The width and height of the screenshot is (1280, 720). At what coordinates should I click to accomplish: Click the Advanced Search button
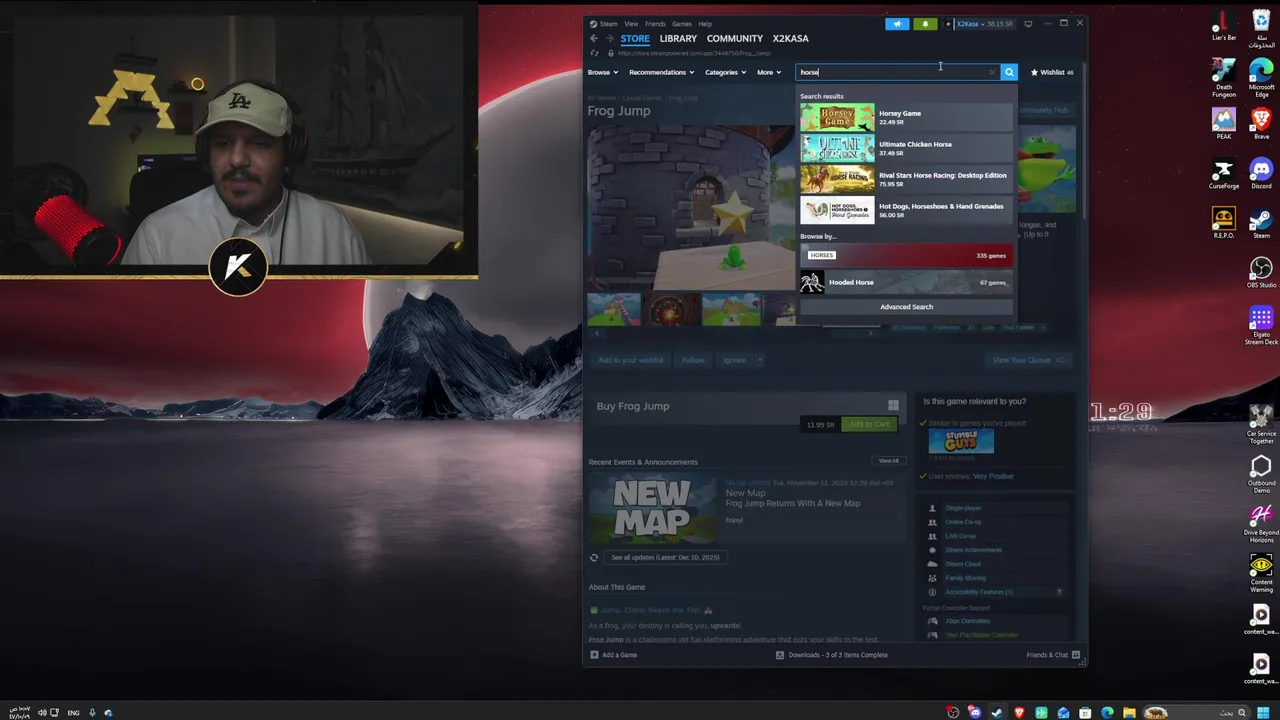coord(906,307)
